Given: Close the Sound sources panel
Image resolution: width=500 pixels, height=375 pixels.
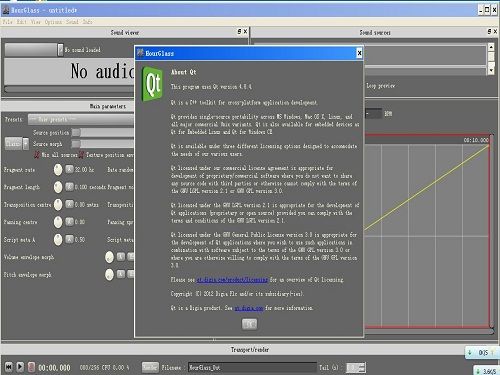Looking at the screenshot, I should [x=495, y=31].
